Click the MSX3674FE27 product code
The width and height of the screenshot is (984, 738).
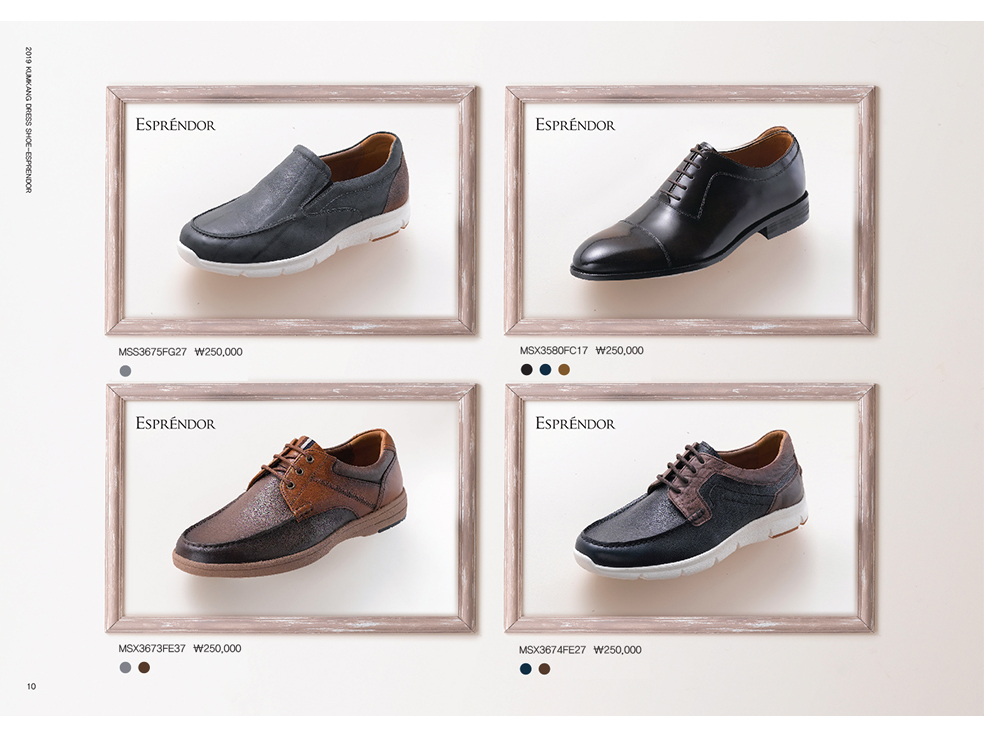[x=552, y=650]
